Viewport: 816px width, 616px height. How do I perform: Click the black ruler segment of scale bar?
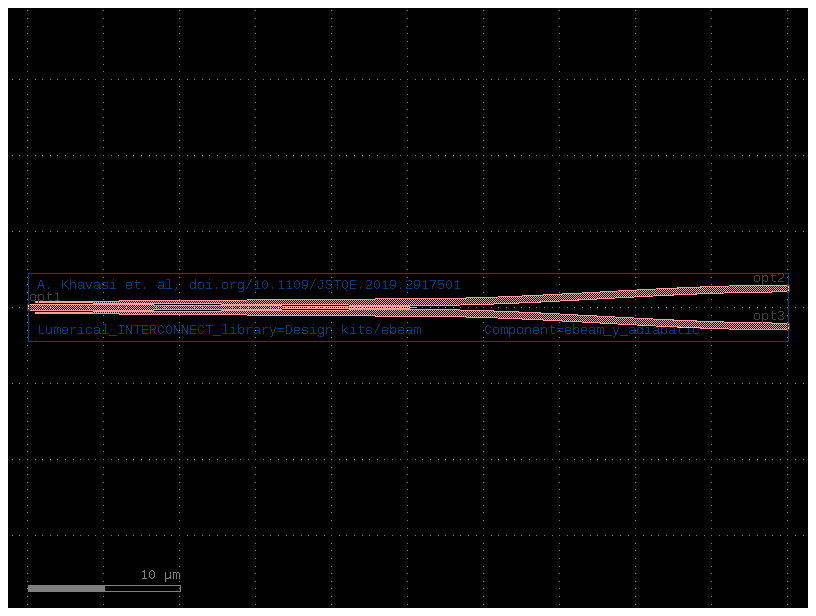(140, 588)
